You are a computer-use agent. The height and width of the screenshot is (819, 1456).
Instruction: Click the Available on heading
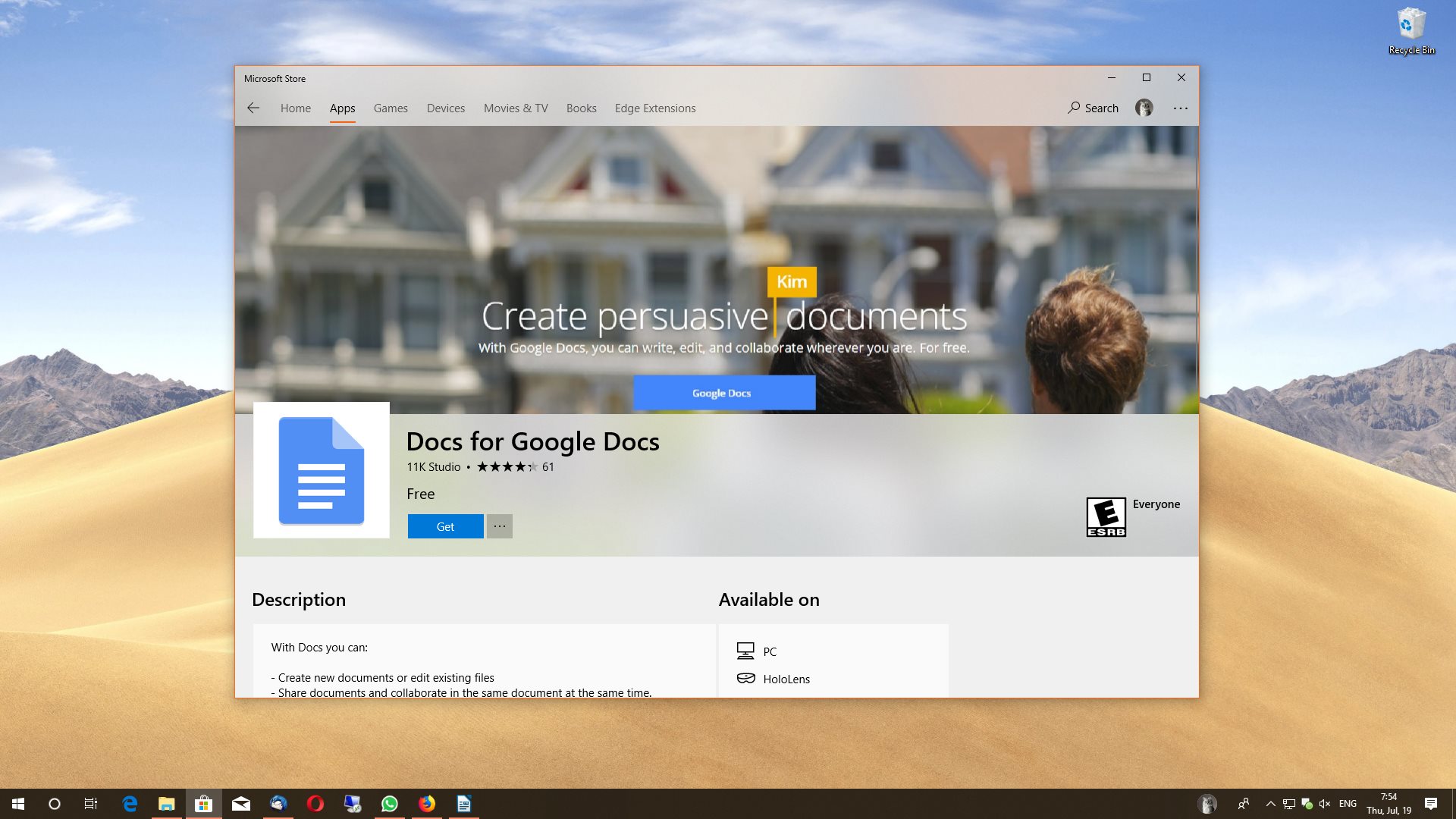(769, 600)
